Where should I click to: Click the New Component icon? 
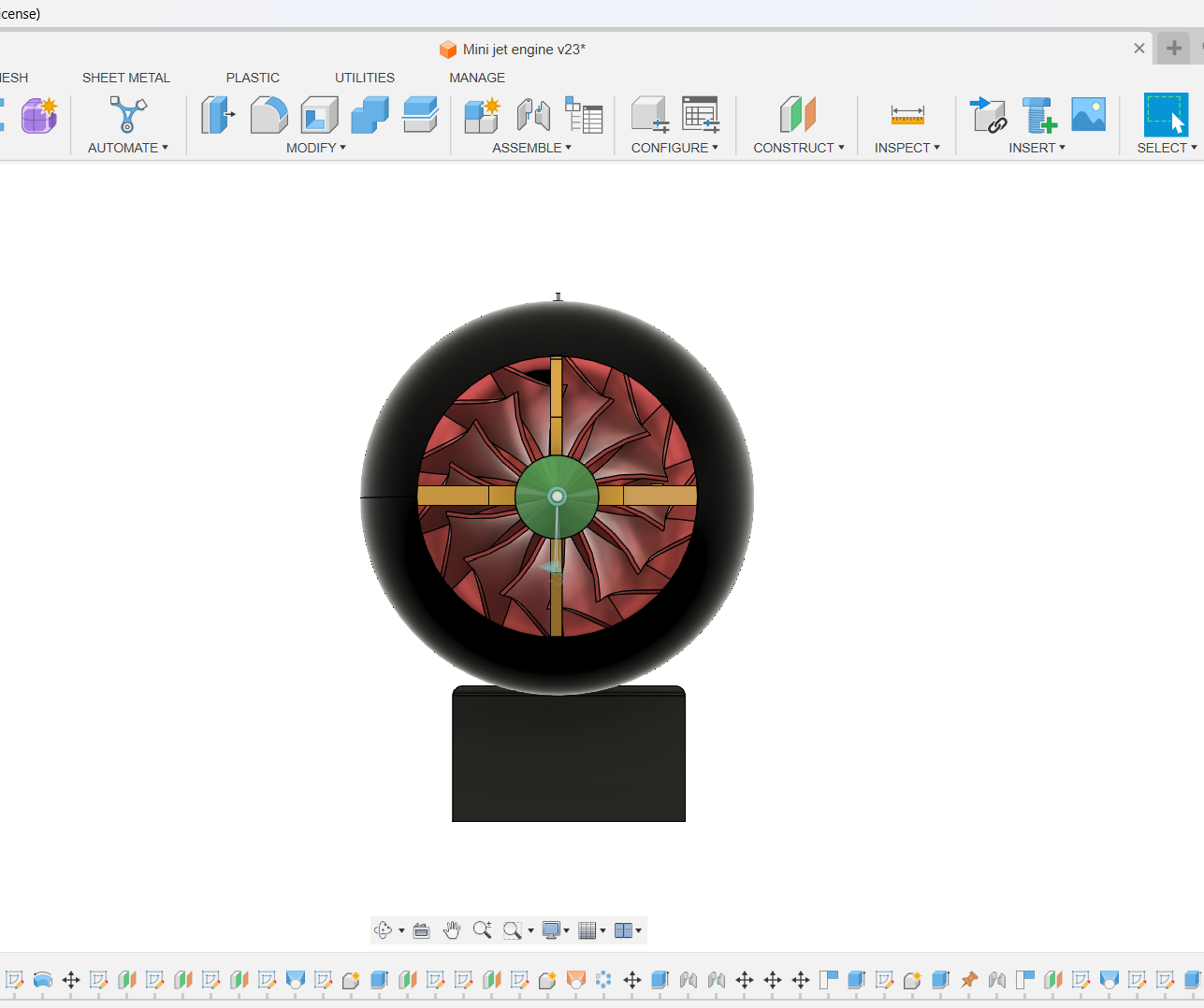483,115
